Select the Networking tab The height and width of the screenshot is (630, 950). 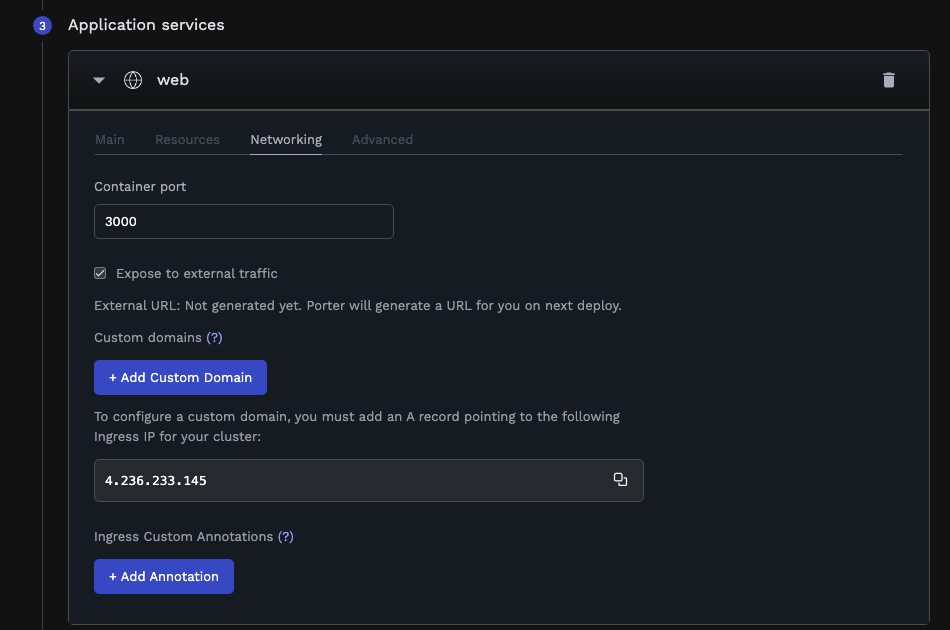click(286, 139)
